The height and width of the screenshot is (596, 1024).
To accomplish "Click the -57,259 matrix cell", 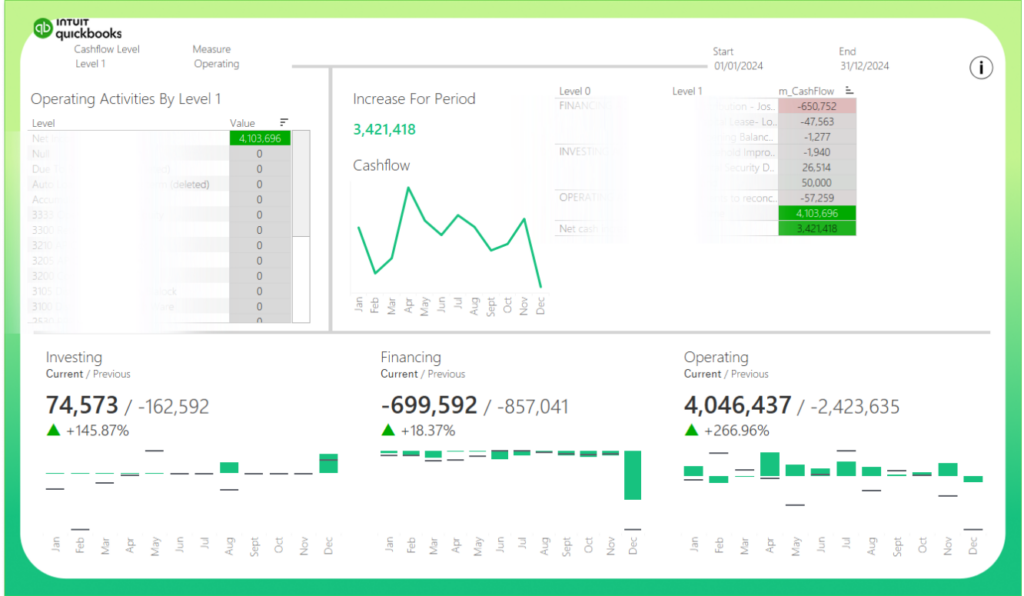I will pos(817,198).
